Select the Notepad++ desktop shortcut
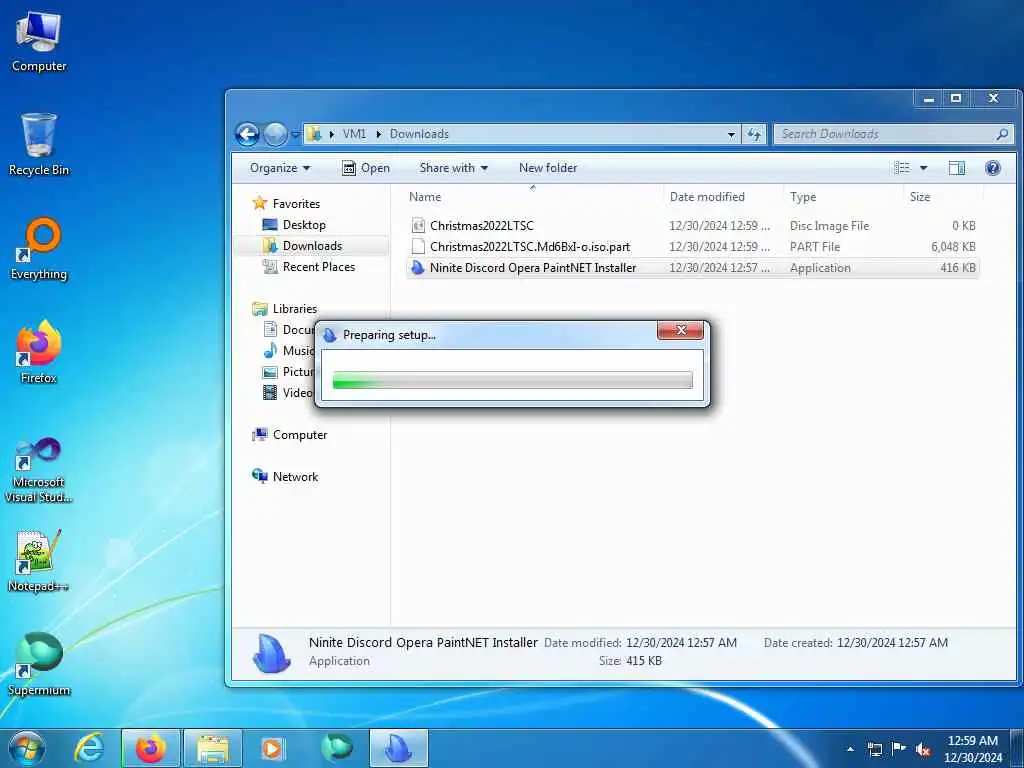Screen dimensions: 1024x768 pos(39,562)
